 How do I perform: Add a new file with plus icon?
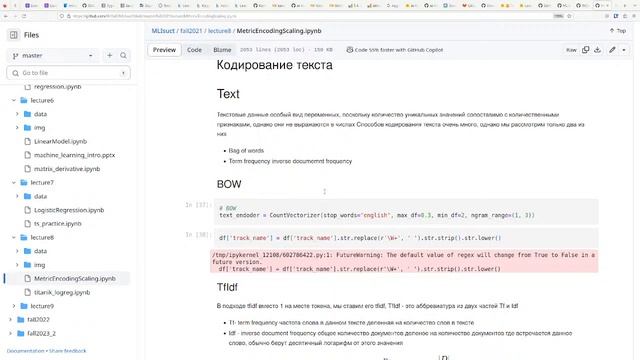109,56
